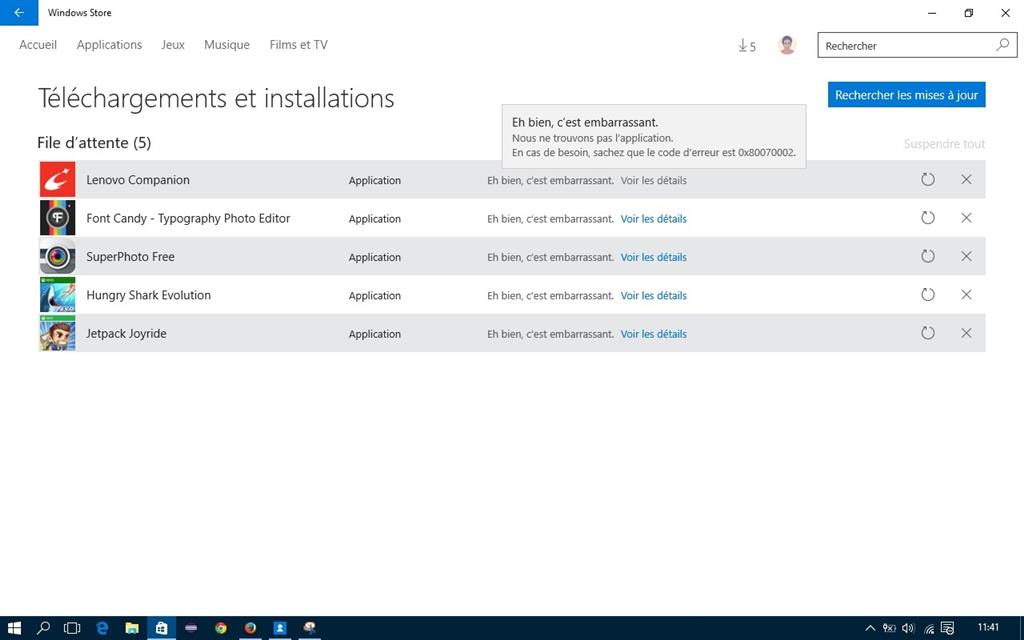Open Wi-Fi network tray icon
The height and width of the screenshot is (640, 1024).
coord(929,629)
